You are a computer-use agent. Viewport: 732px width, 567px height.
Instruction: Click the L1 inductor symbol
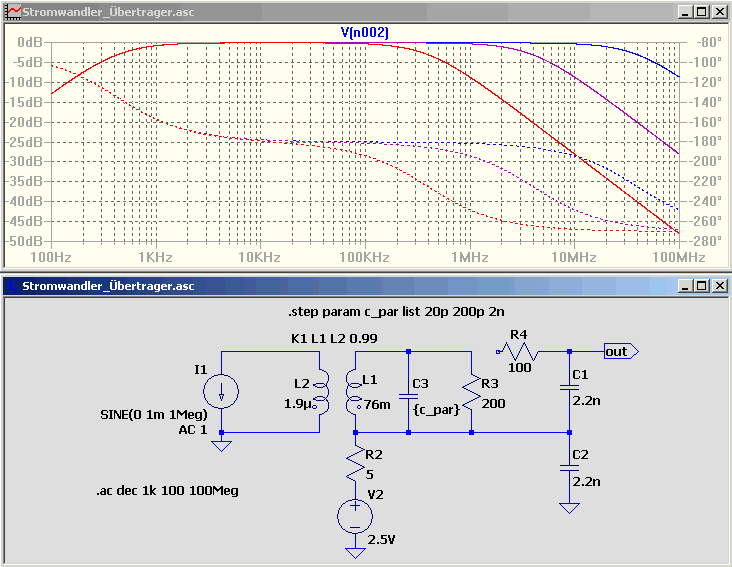click(x=354, y=392)
